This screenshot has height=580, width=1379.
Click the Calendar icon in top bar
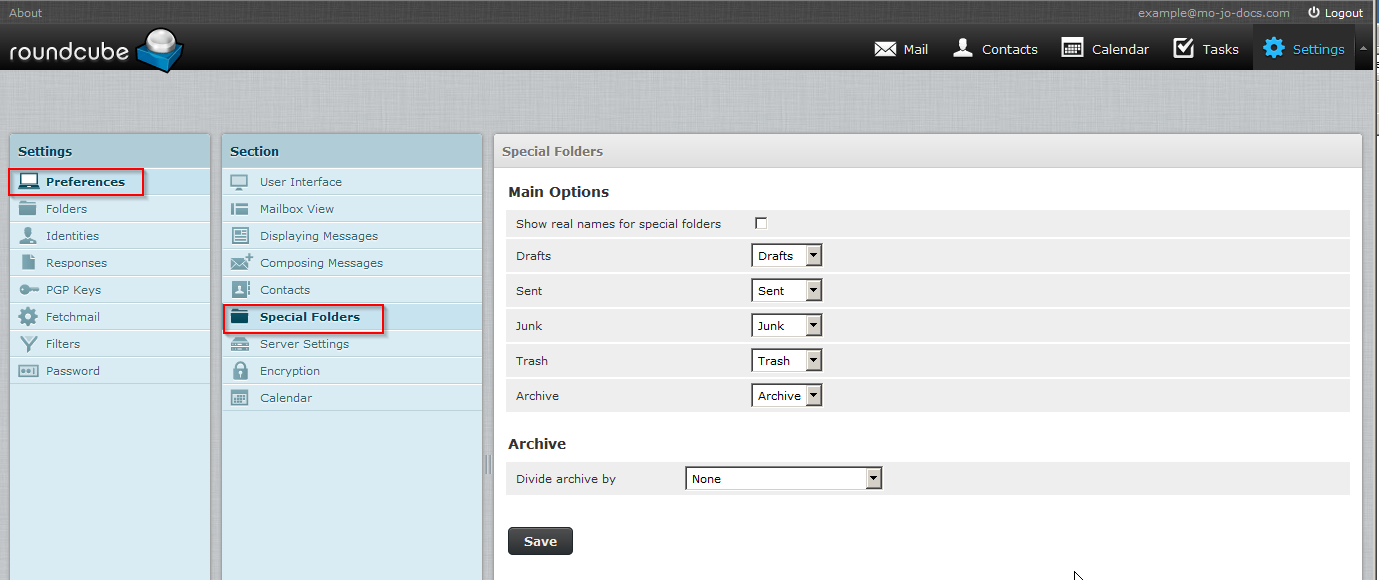tap(1072, 48)
